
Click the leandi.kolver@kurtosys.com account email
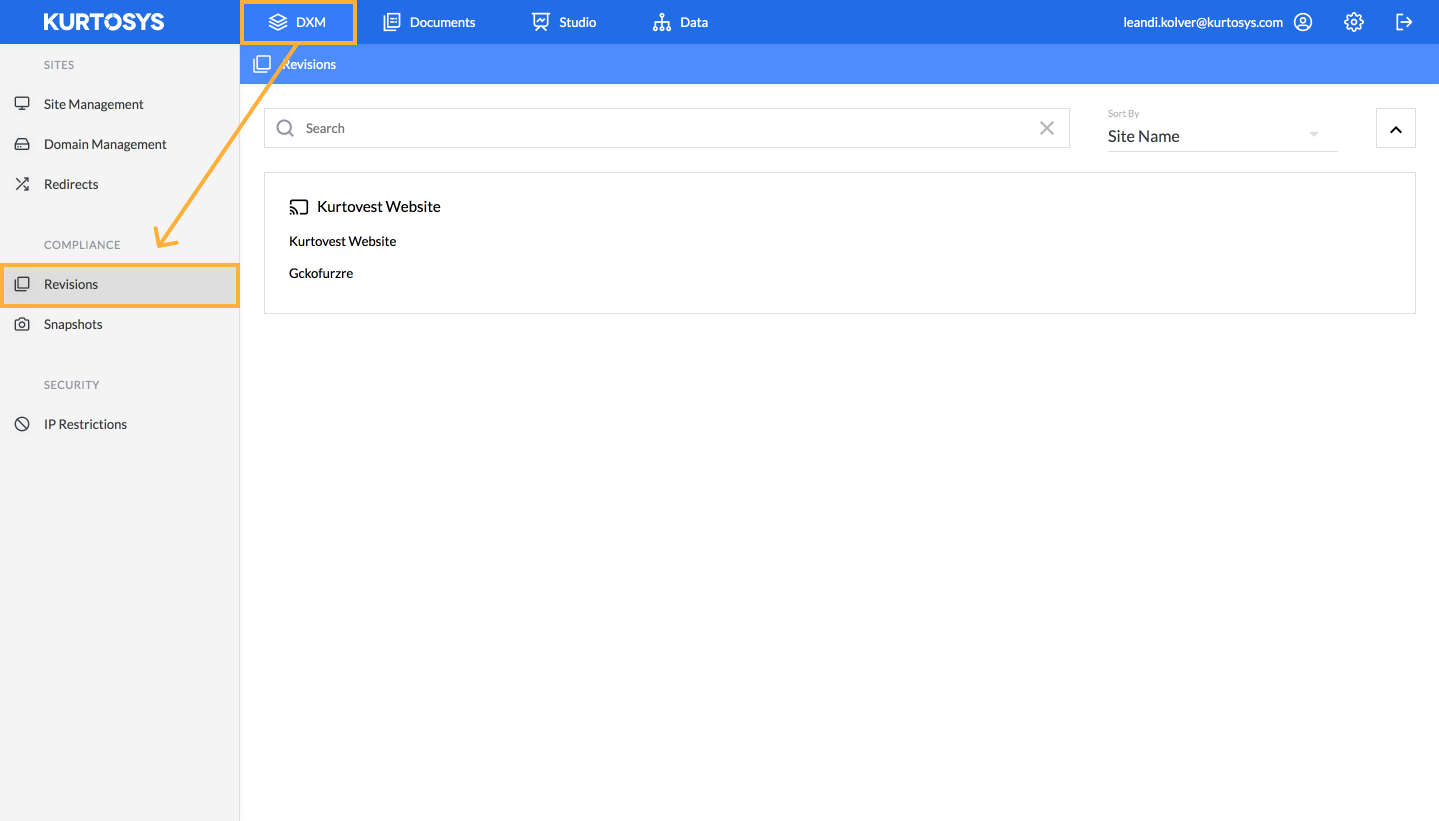[1203, 22]
